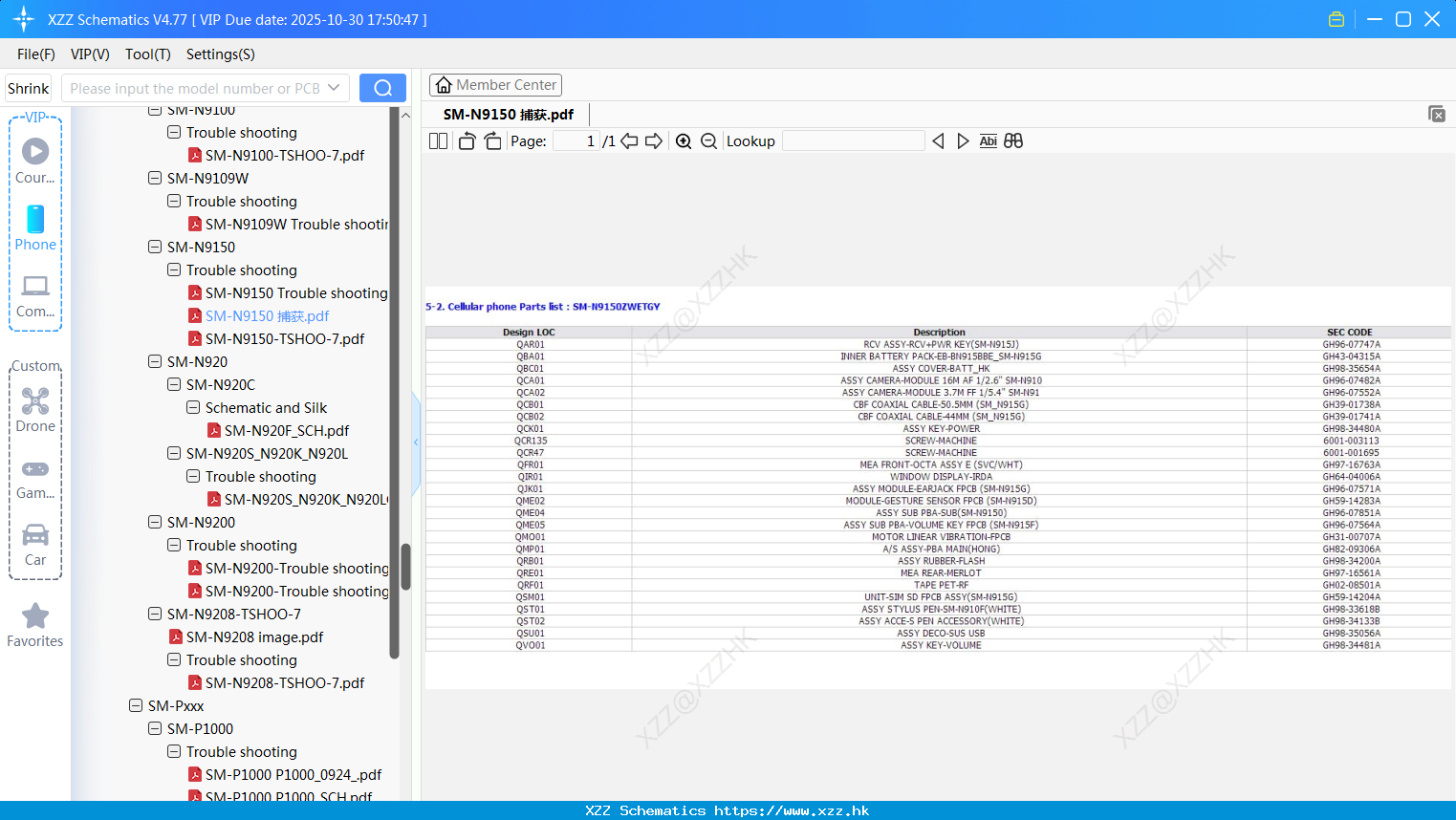1456x820 pixels.
Task: Open SM-P1000 P1000_0924_.pdf
Action: click(293, 774)
